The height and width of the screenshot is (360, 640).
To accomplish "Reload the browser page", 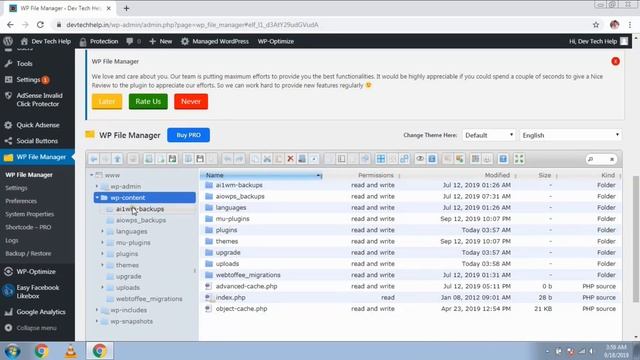I will tap(40, 25).
